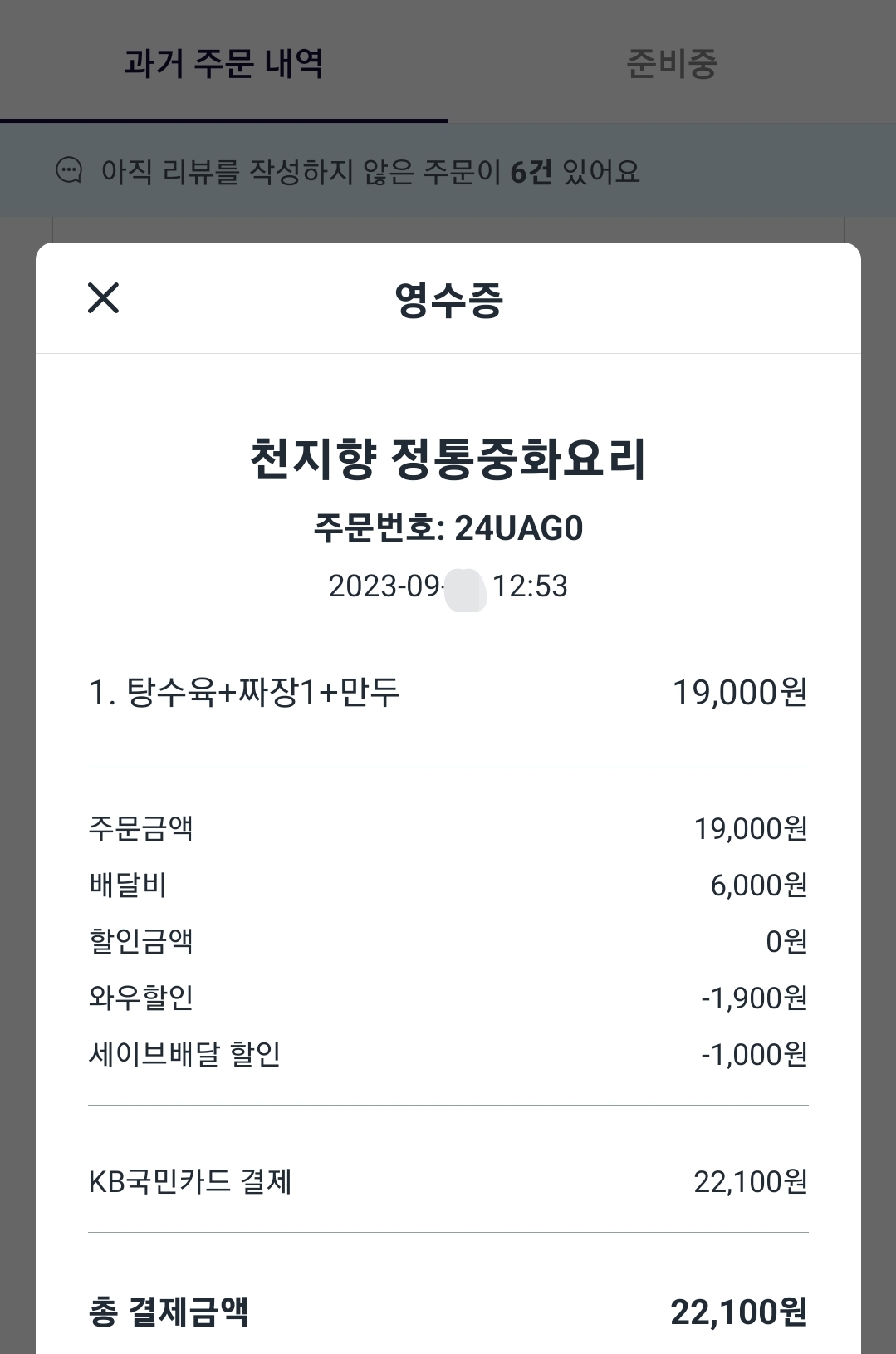
Task: Tap the 6,000원 delivery fee amount
Action: (x=758, y=885)
